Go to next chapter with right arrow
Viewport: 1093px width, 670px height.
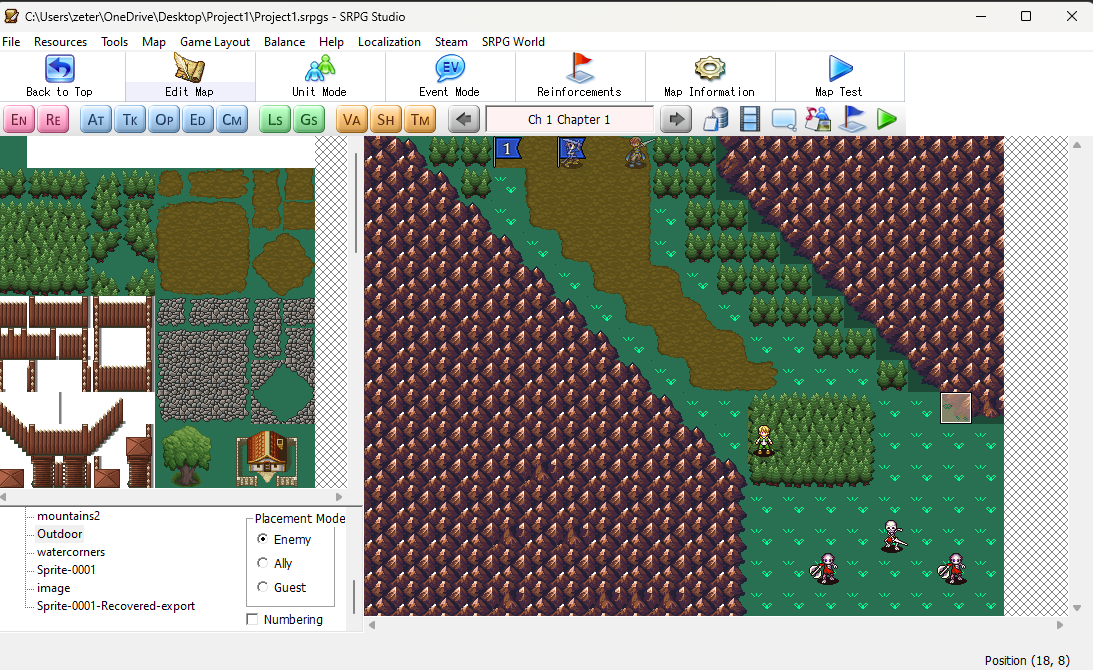pos(675,120)
